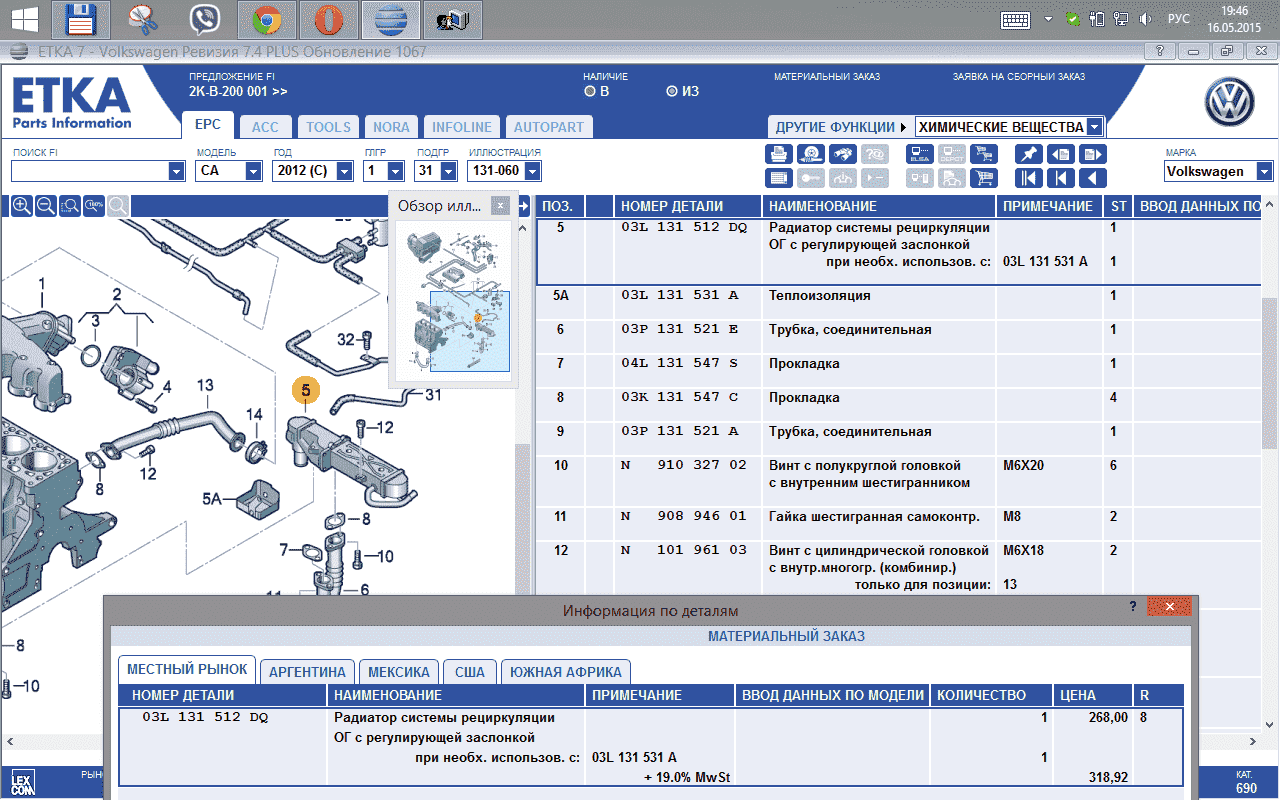Click the pushpin icon
The image size is (1280, 800).
pos(1028,154)
